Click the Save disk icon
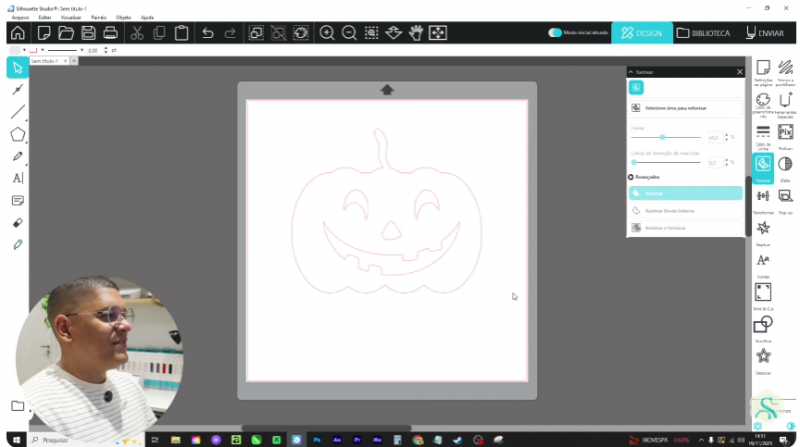Viewport: 800px width, 447px height. [88, 33]
